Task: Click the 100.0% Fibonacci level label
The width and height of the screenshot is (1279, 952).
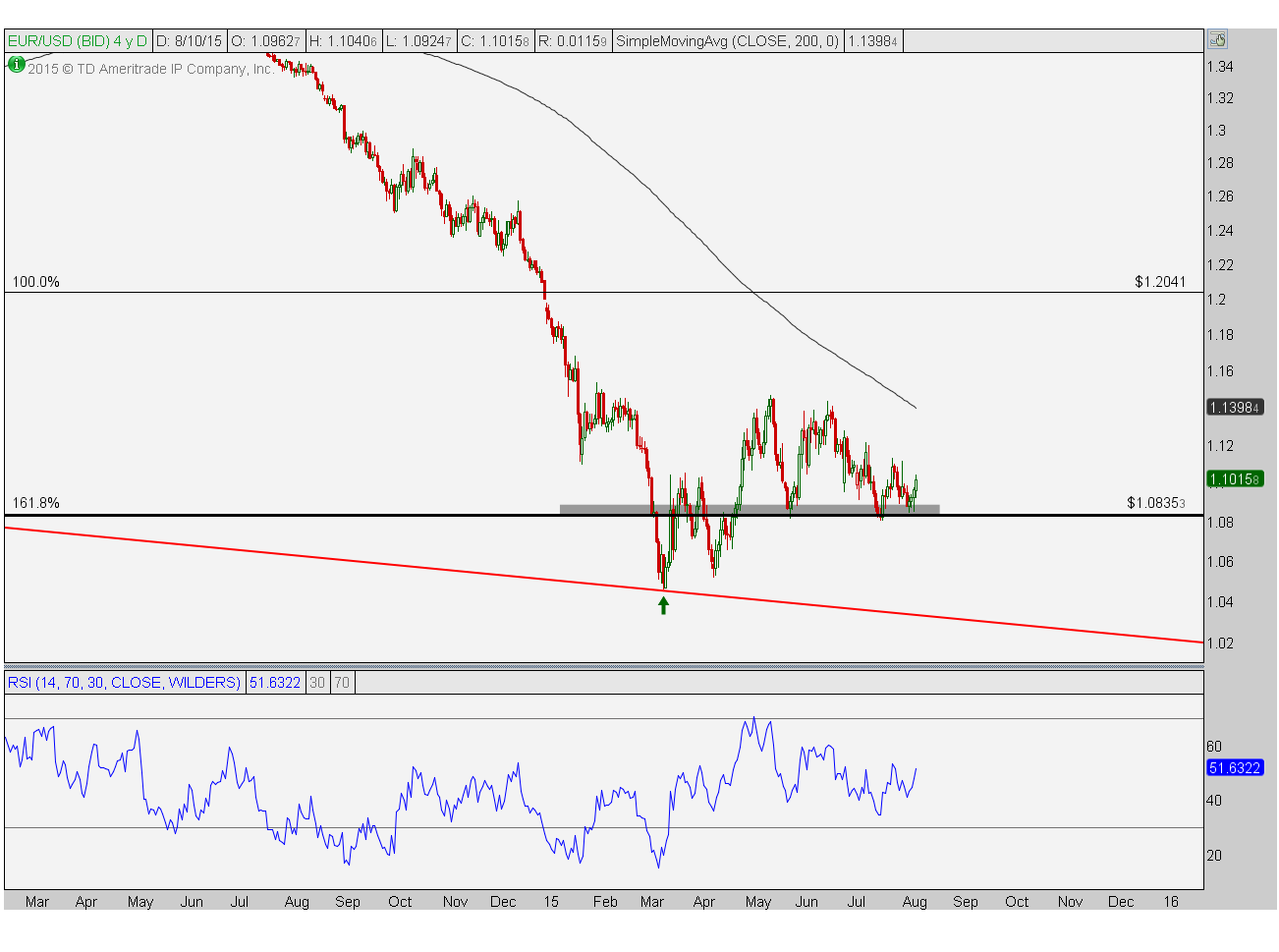Action: [35, 282]
